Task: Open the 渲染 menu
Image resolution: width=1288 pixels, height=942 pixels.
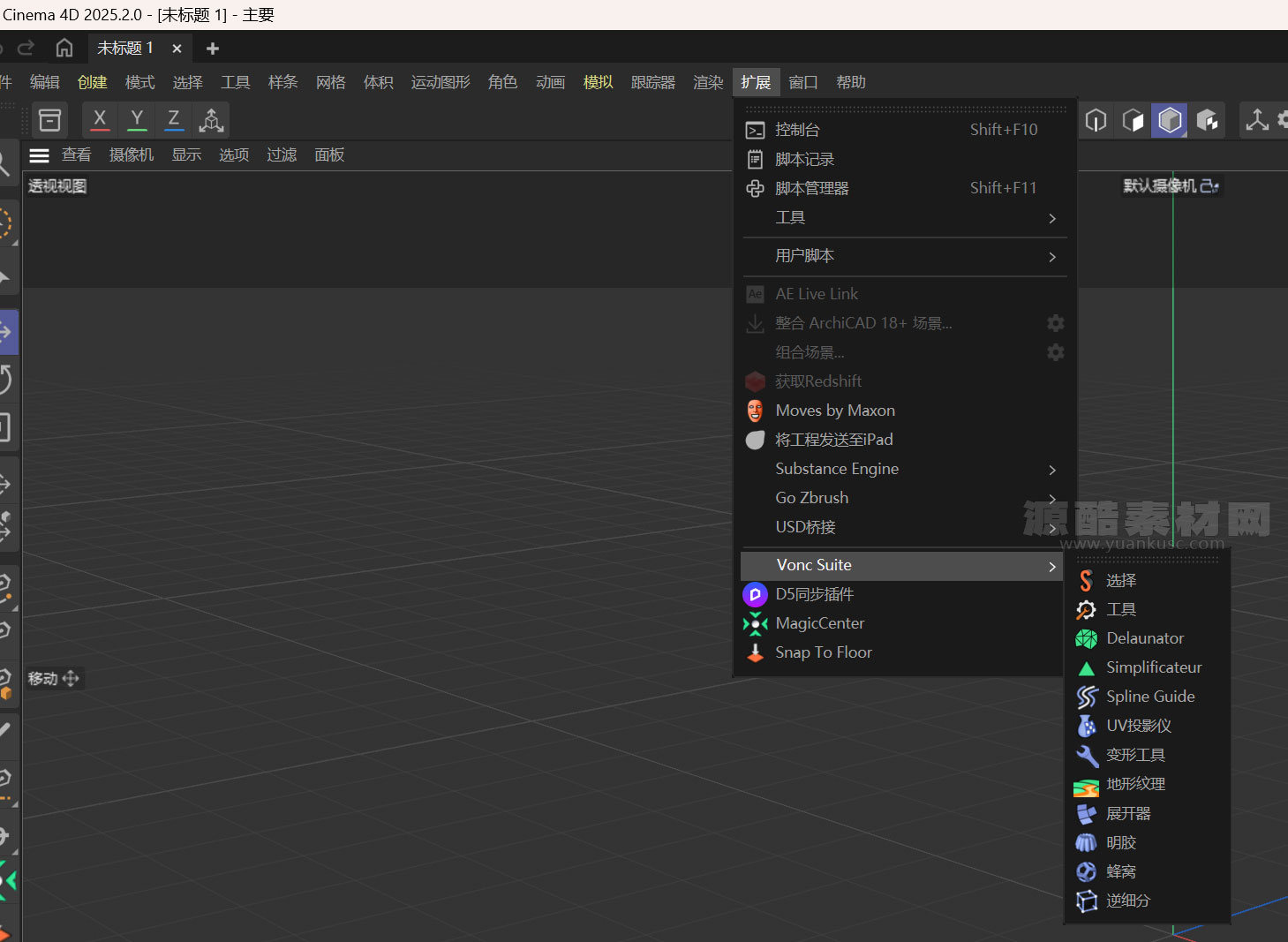Action: click(707, 81)
